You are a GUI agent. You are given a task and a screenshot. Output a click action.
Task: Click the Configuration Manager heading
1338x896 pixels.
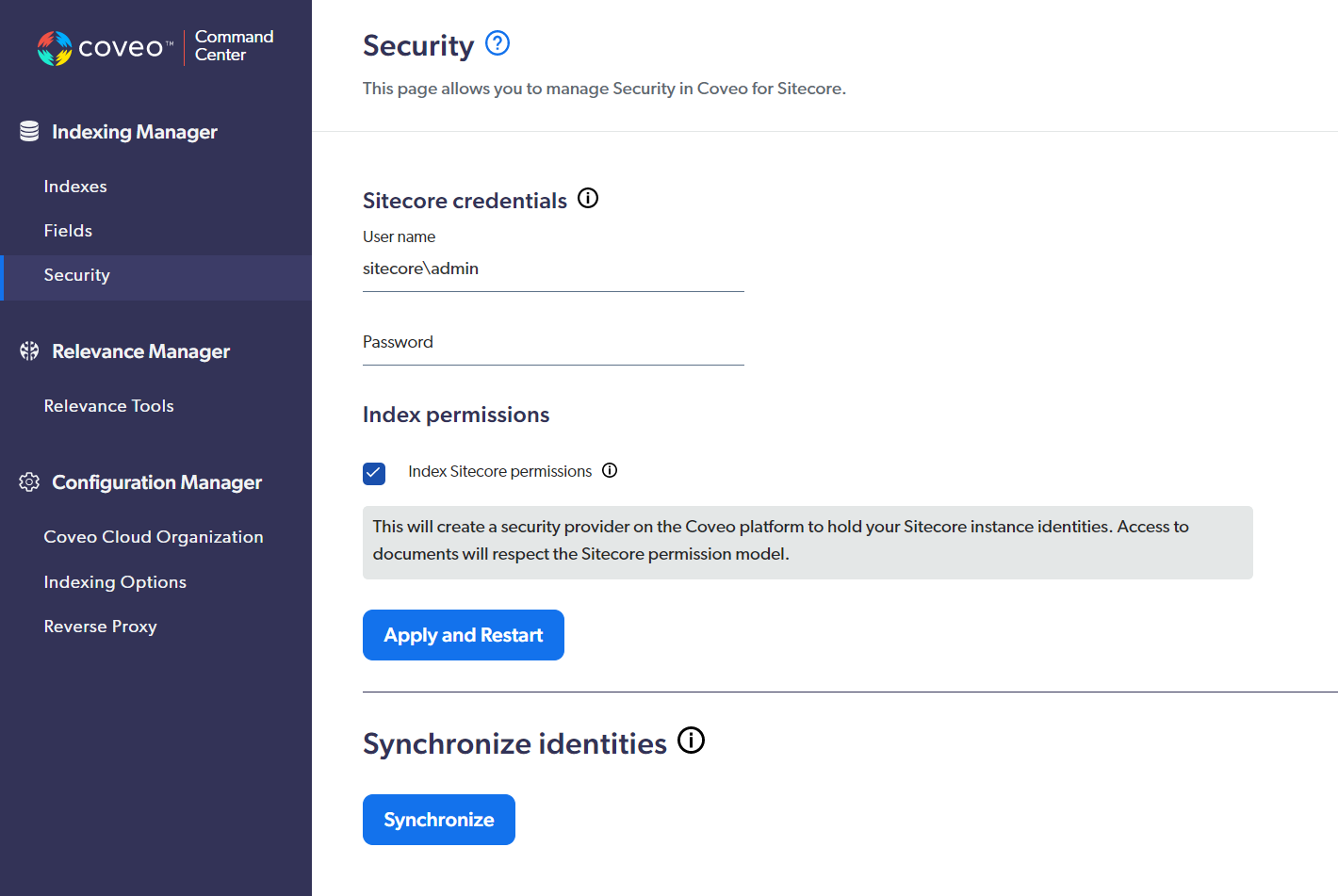(156, 482)
